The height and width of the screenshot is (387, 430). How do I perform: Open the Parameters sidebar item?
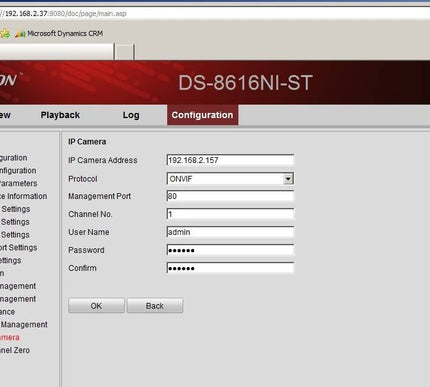coord(18,183)
